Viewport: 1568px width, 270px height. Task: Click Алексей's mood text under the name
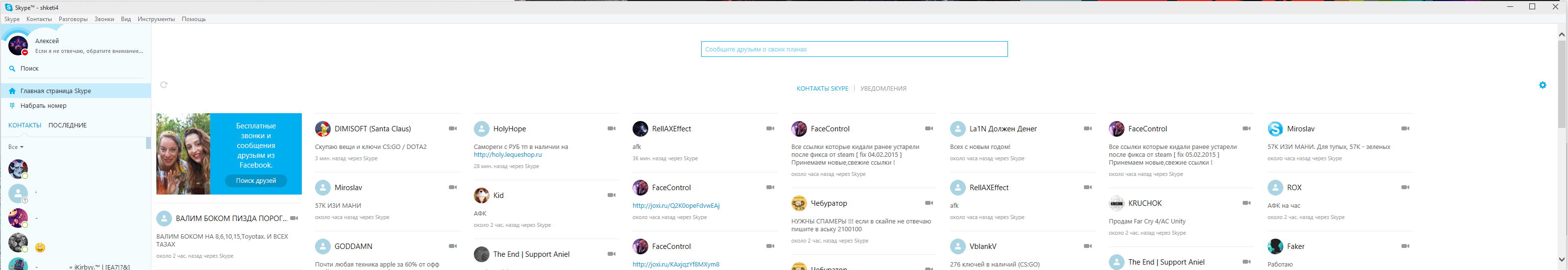pos(89,51)
